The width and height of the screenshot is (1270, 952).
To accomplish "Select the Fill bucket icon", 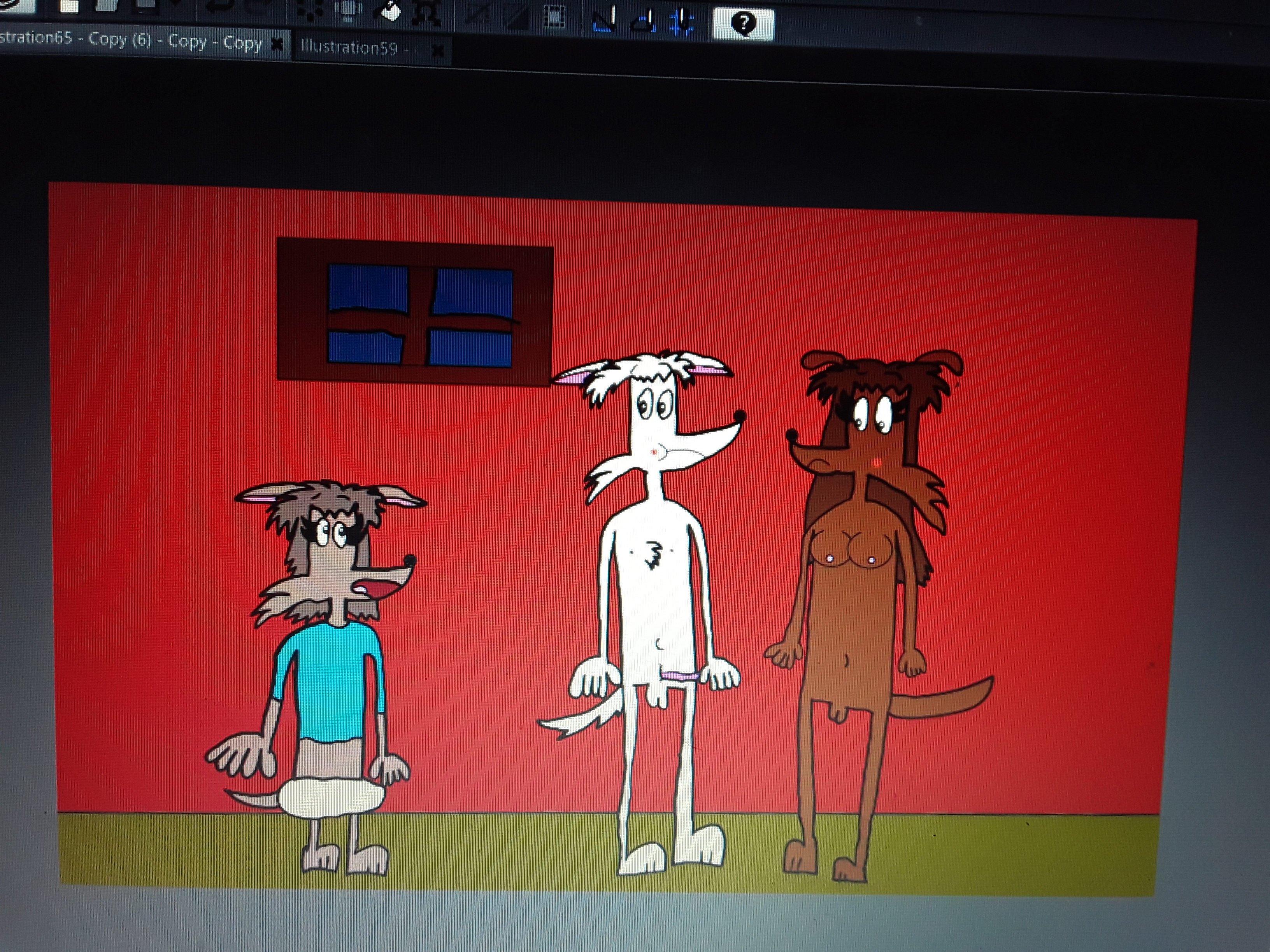I will point(390,12).
